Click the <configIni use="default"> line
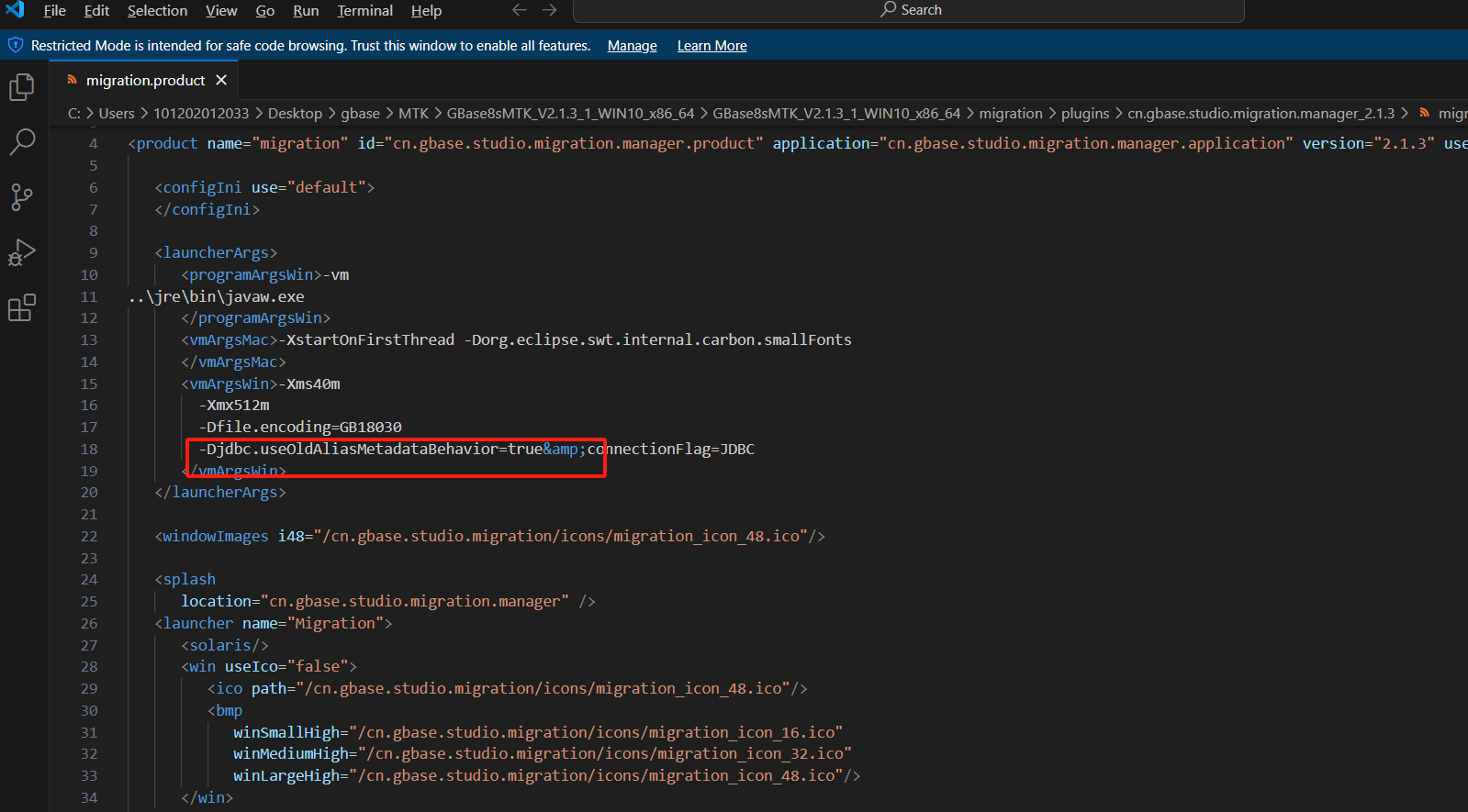 (264, 188)
